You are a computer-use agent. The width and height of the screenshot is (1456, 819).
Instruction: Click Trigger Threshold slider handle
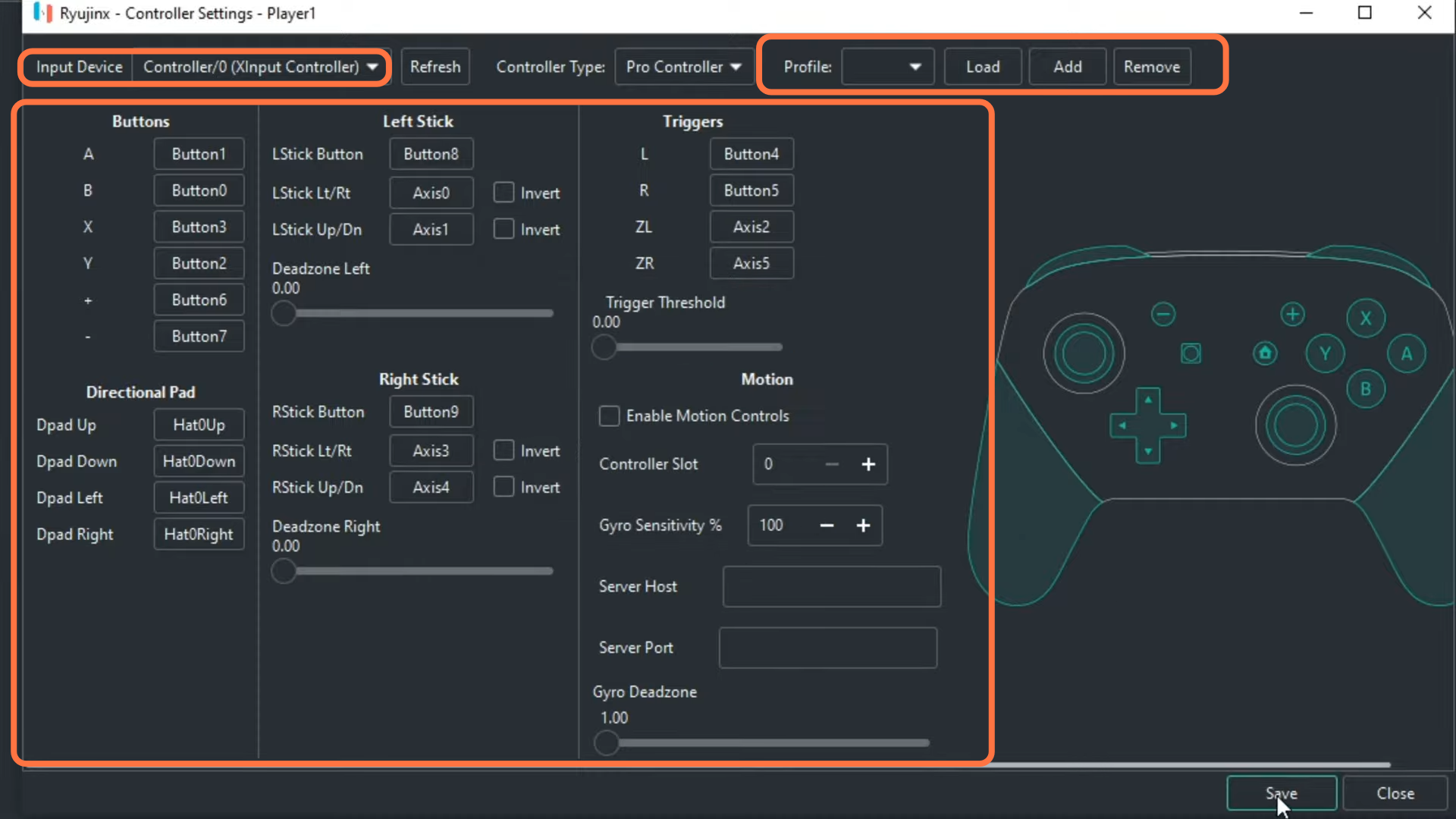click(604, 347)
